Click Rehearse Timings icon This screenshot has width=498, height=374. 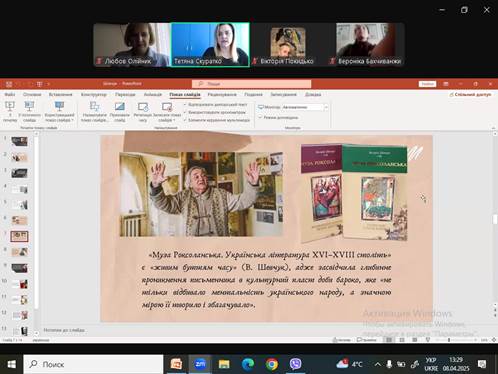coord(143,107)
